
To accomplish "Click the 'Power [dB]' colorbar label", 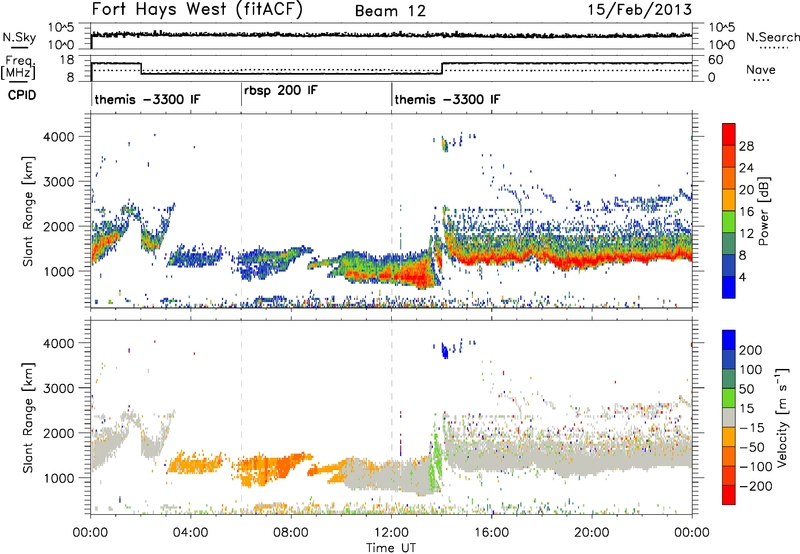I will (x=764, y=211).
